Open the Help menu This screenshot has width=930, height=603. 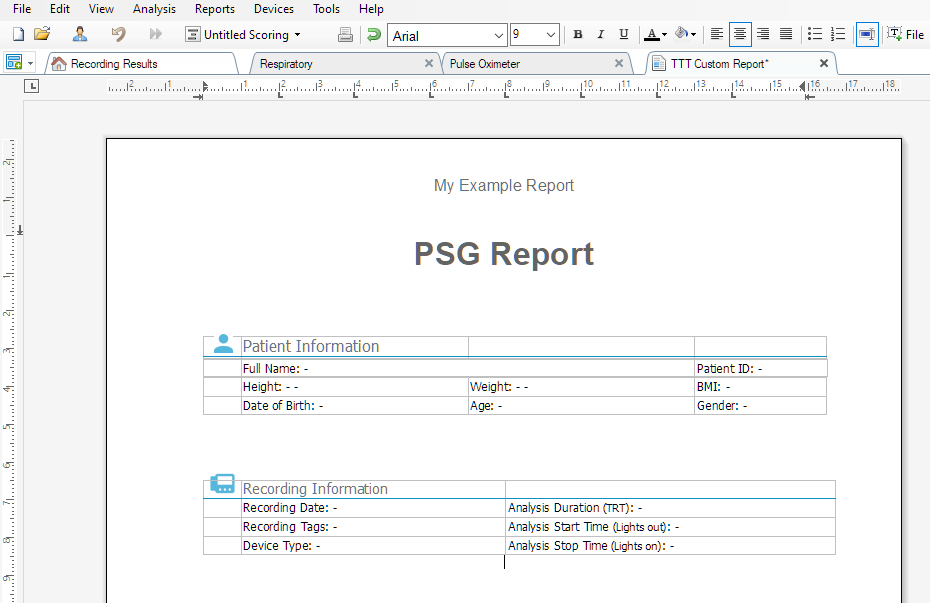click(371, 9)
